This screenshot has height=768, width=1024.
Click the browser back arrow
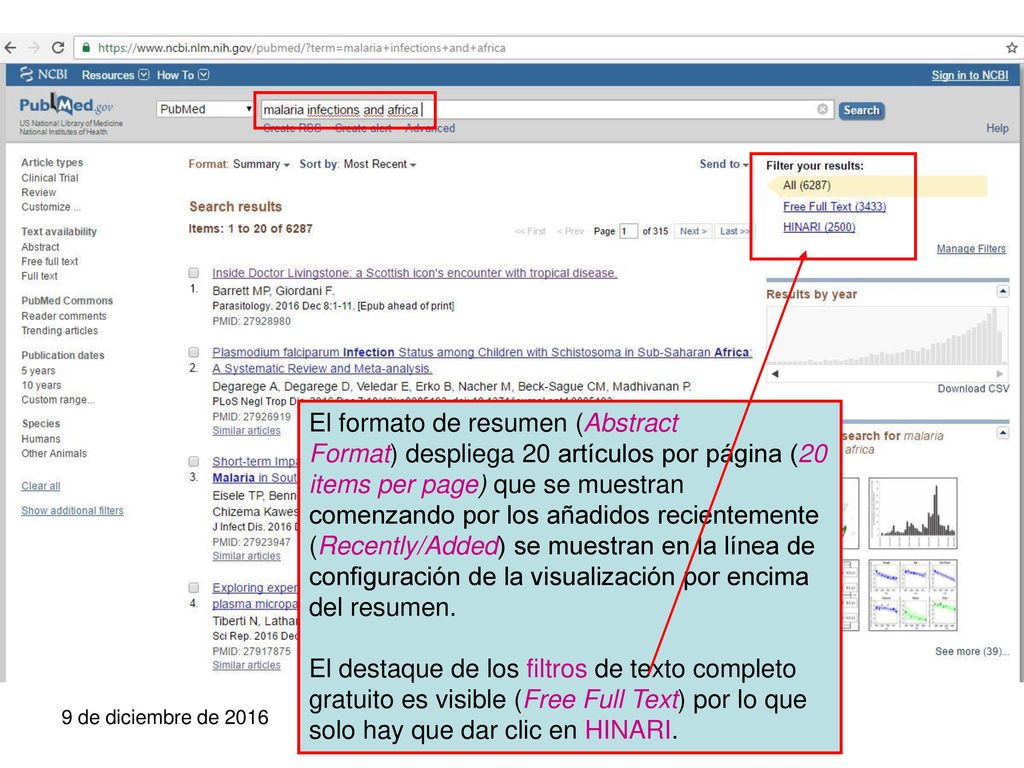tap(10, 48)
